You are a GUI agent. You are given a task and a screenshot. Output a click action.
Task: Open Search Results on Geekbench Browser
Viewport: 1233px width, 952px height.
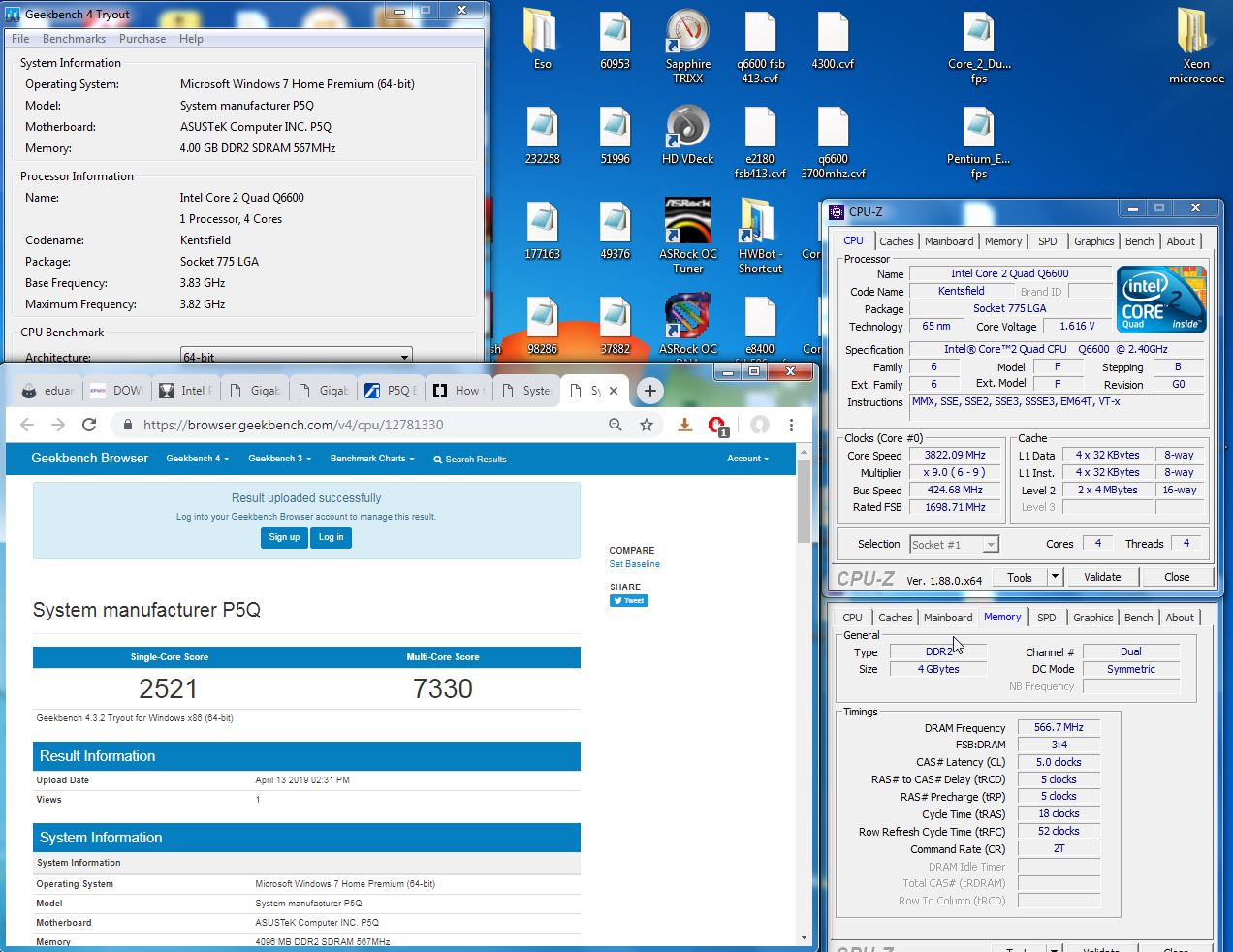pos(470,459)
